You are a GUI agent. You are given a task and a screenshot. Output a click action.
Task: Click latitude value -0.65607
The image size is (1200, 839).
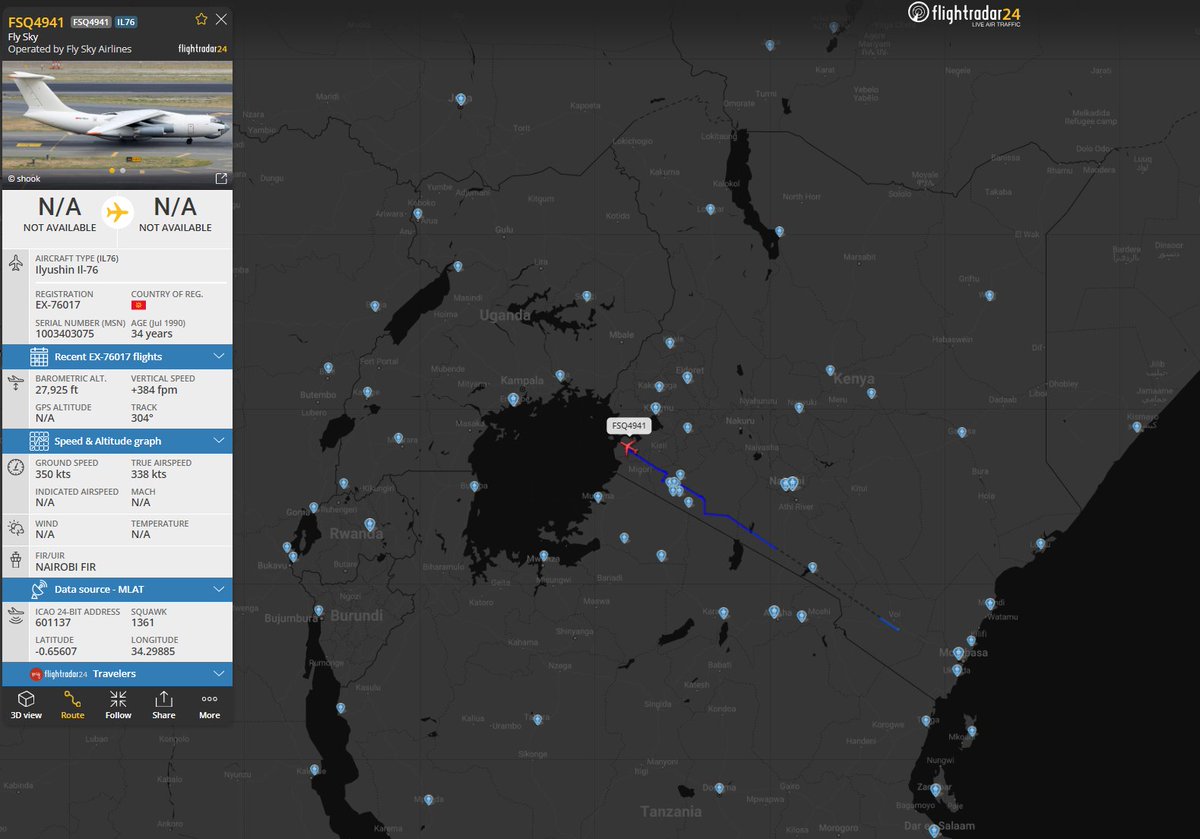point(56,651)
